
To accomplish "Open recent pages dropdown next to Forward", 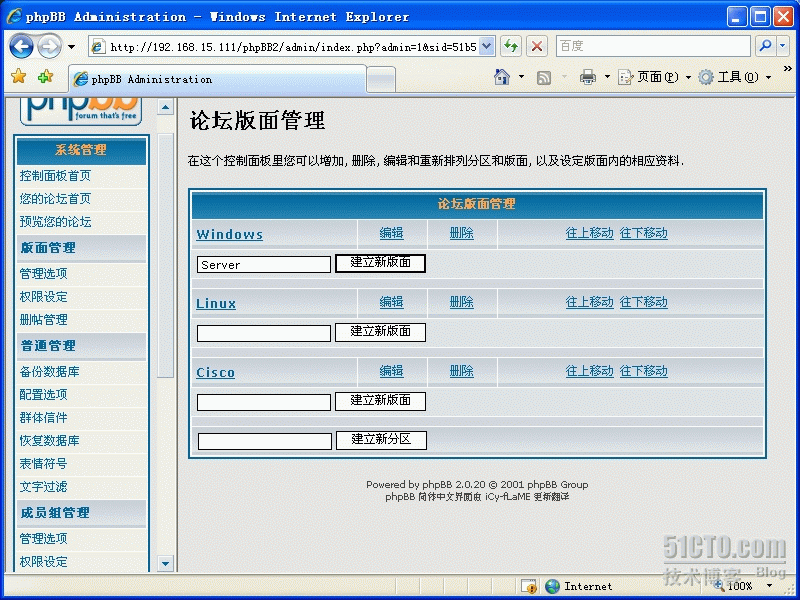I will pyautogui.click(x=71, y=47).
